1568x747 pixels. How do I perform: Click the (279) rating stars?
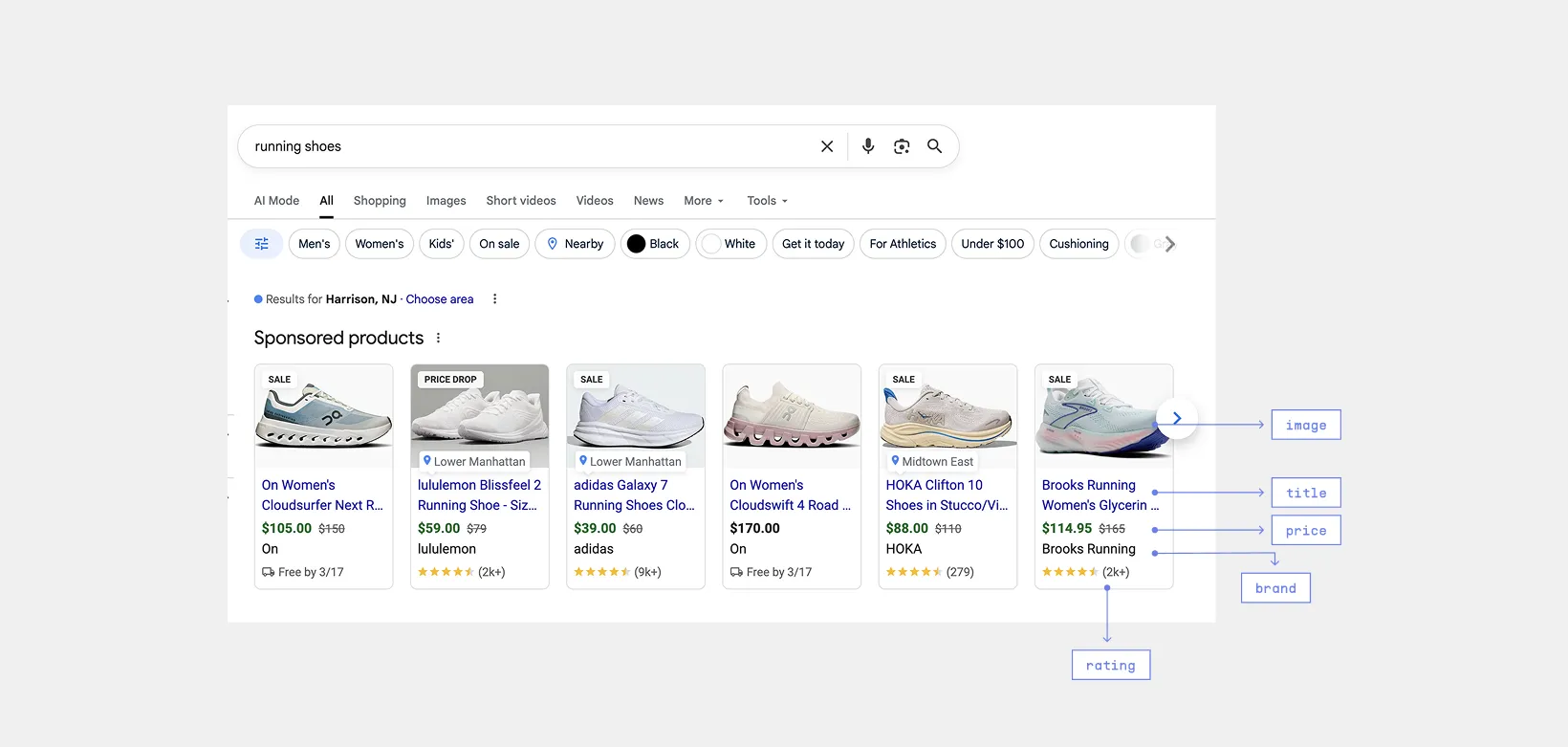(x=929, y=572)
